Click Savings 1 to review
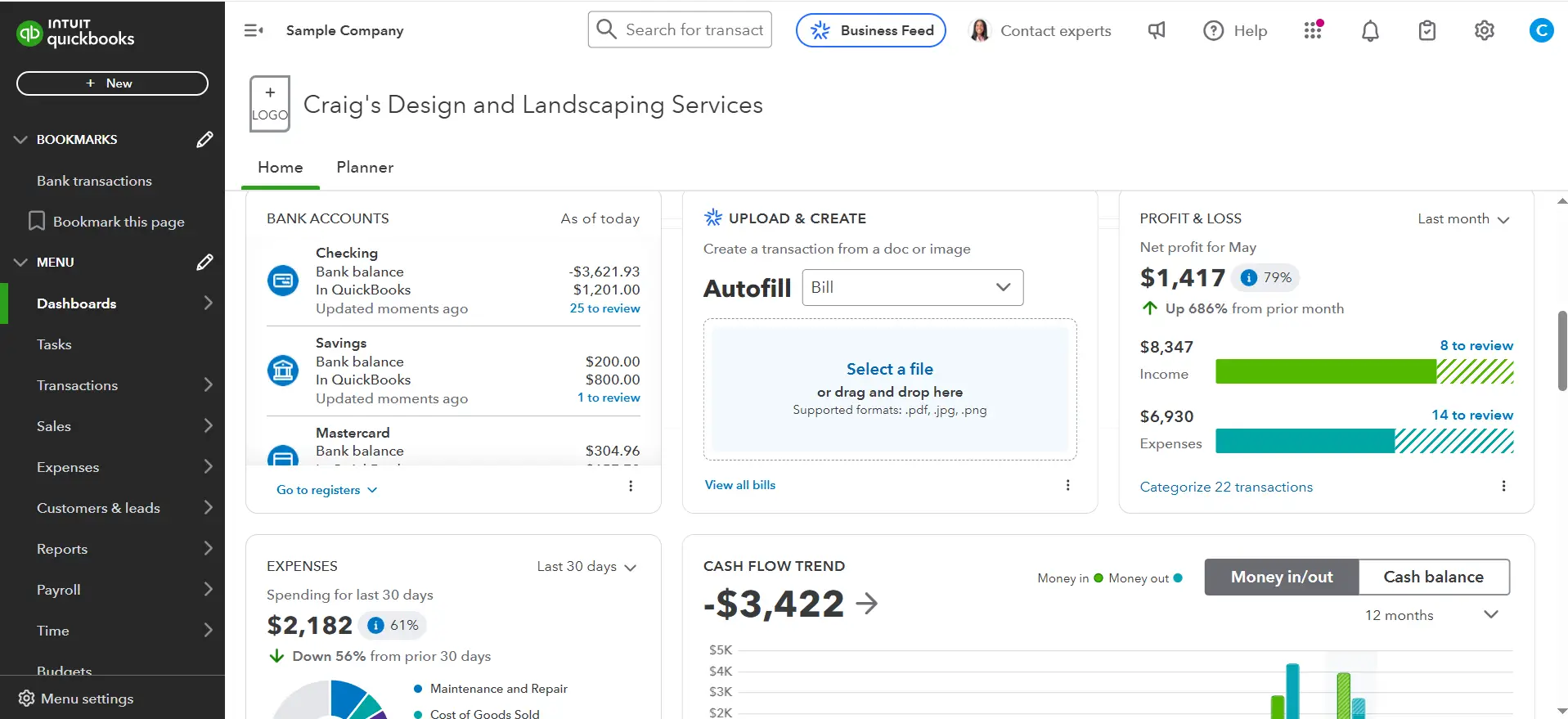The width and height of the screenshot is (1568, 719). tap(609, 398)
